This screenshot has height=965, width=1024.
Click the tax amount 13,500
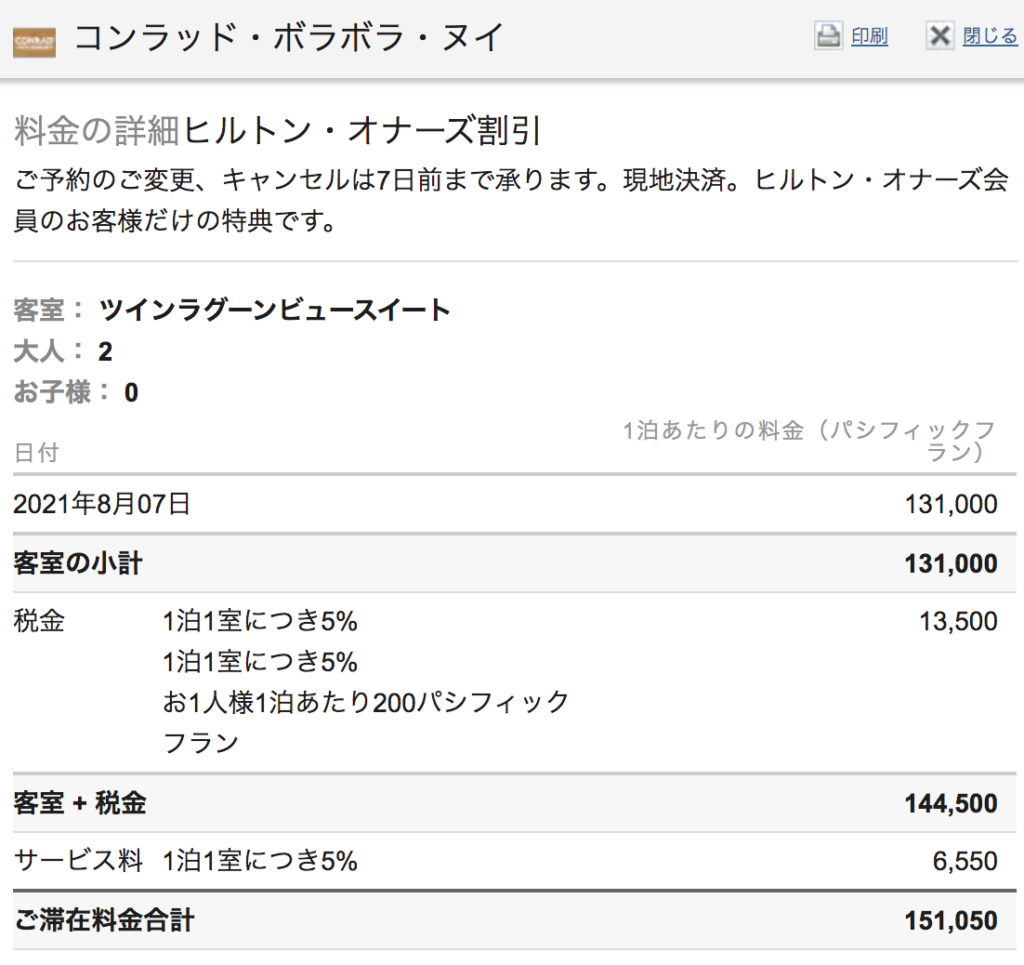958,622
